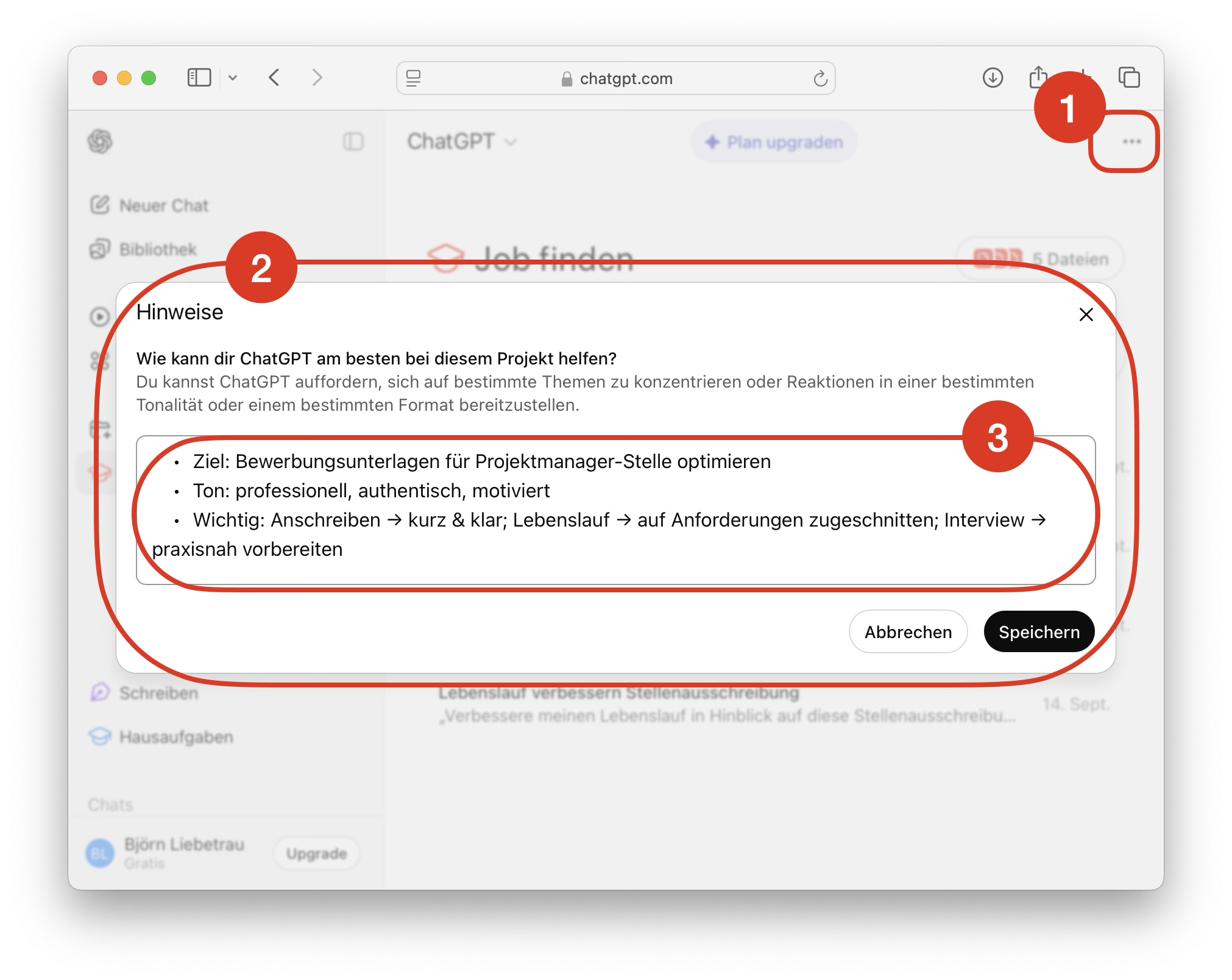Screen dimensions: 1232x980
Task: Open the three-dot project options menu
Action: click(1131, 142)
